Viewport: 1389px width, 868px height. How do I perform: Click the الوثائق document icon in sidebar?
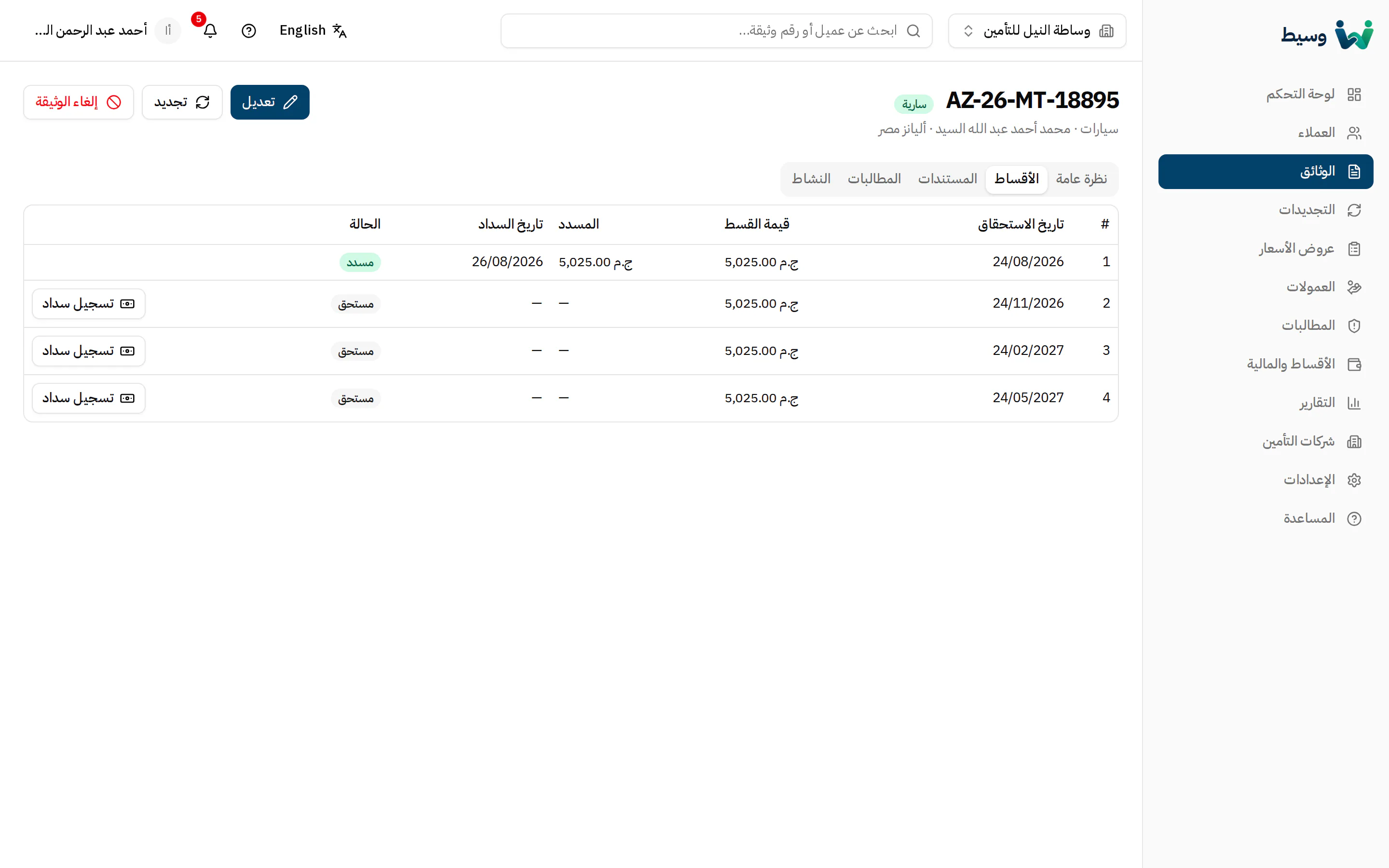click(x=1354, y=171)
